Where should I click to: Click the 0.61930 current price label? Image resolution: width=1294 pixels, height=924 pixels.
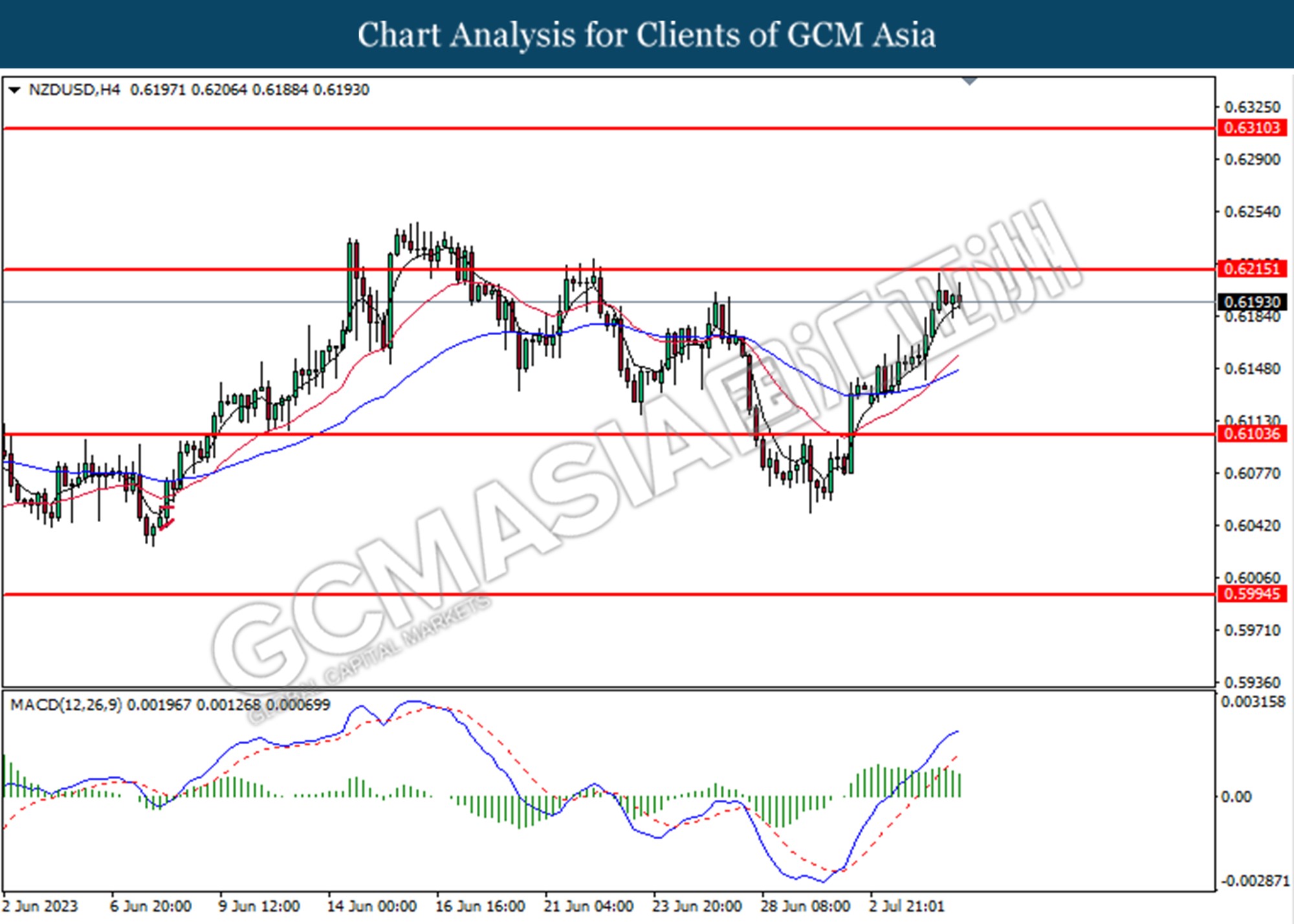coord(1252,302)
